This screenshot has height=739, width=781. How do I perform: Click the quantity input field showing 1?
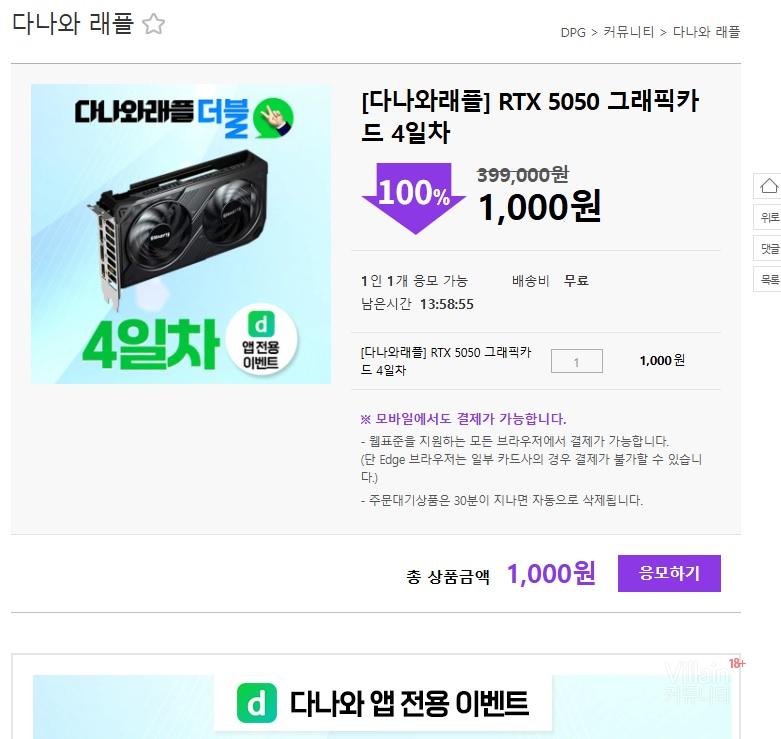point(576,362)
